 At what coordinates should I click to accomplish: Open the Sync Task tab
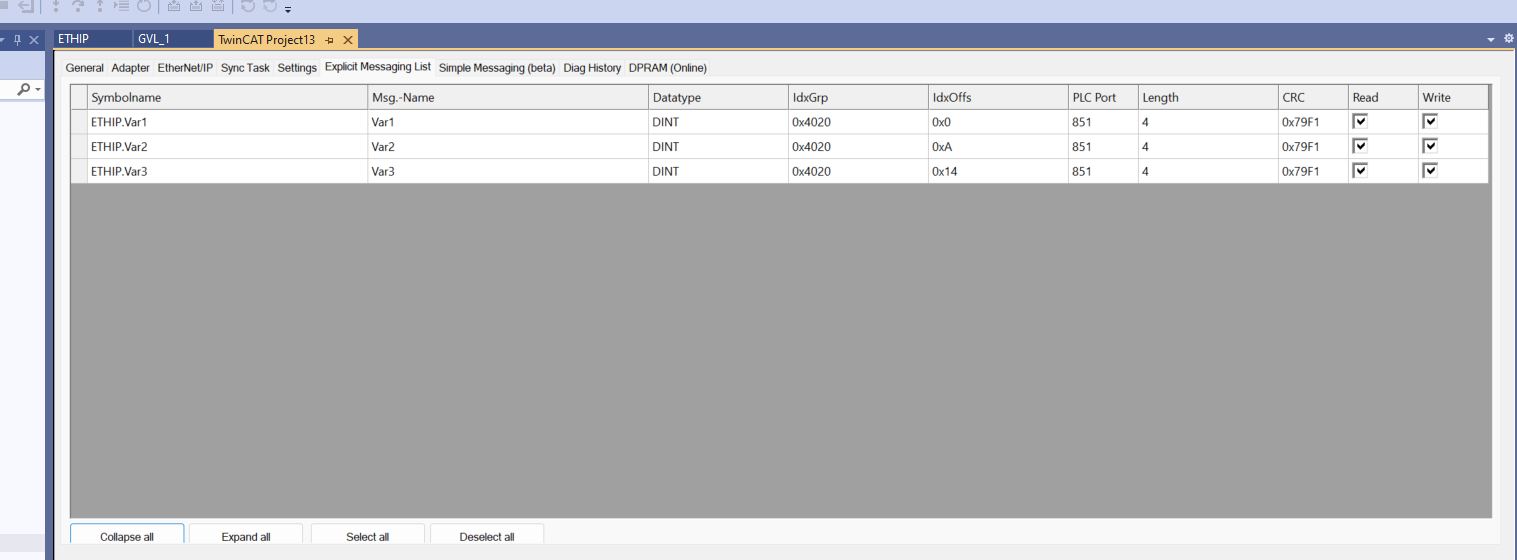[x=245, y=68]
